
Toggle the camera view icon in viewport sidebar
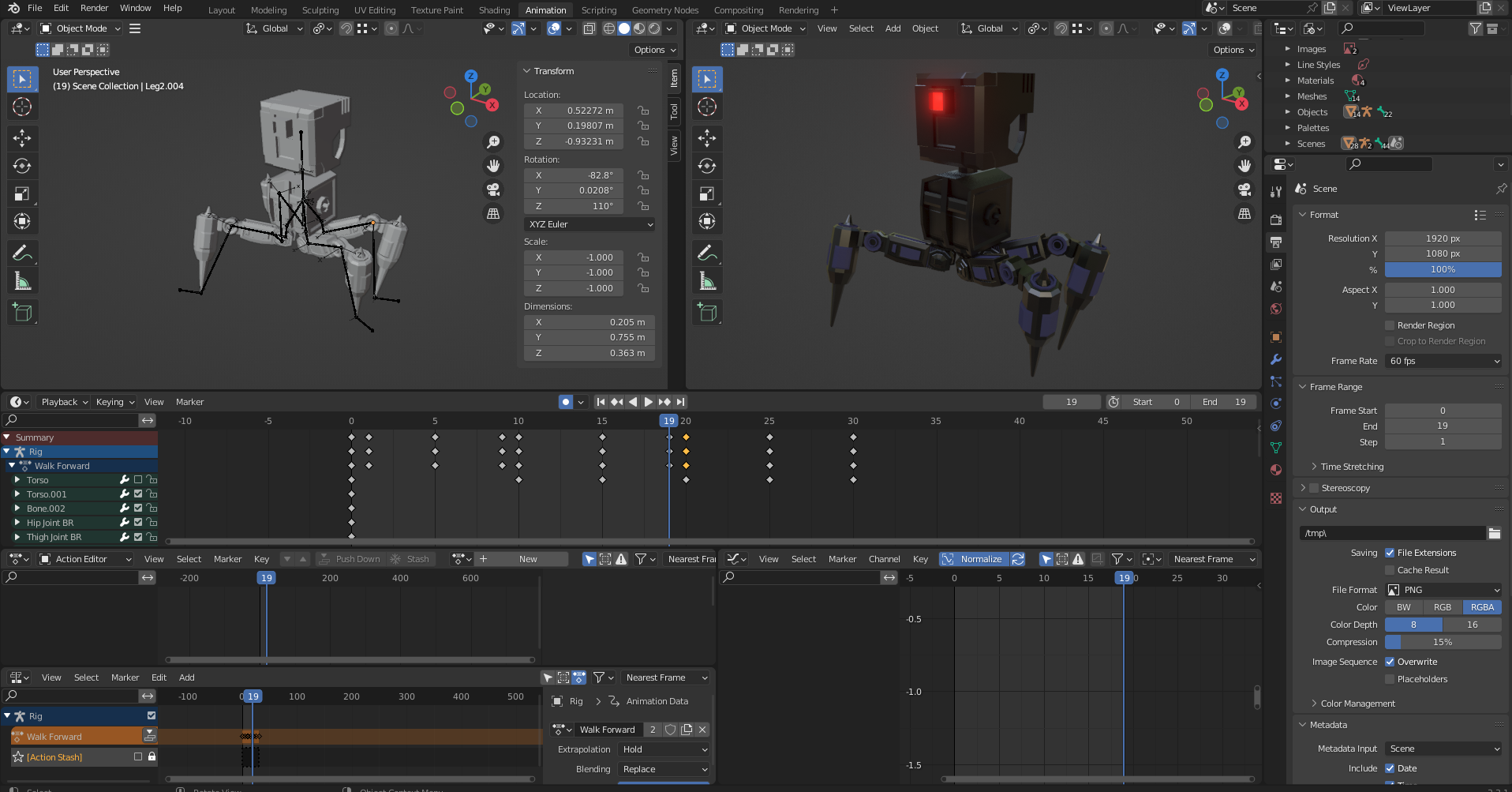click(492, 190)
